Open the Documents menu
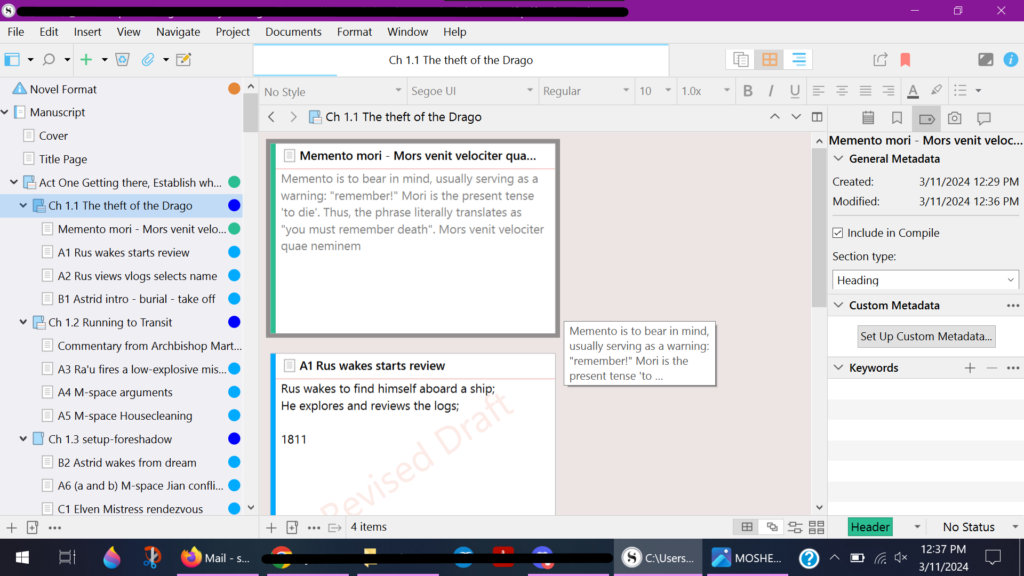 coord(293,32)
